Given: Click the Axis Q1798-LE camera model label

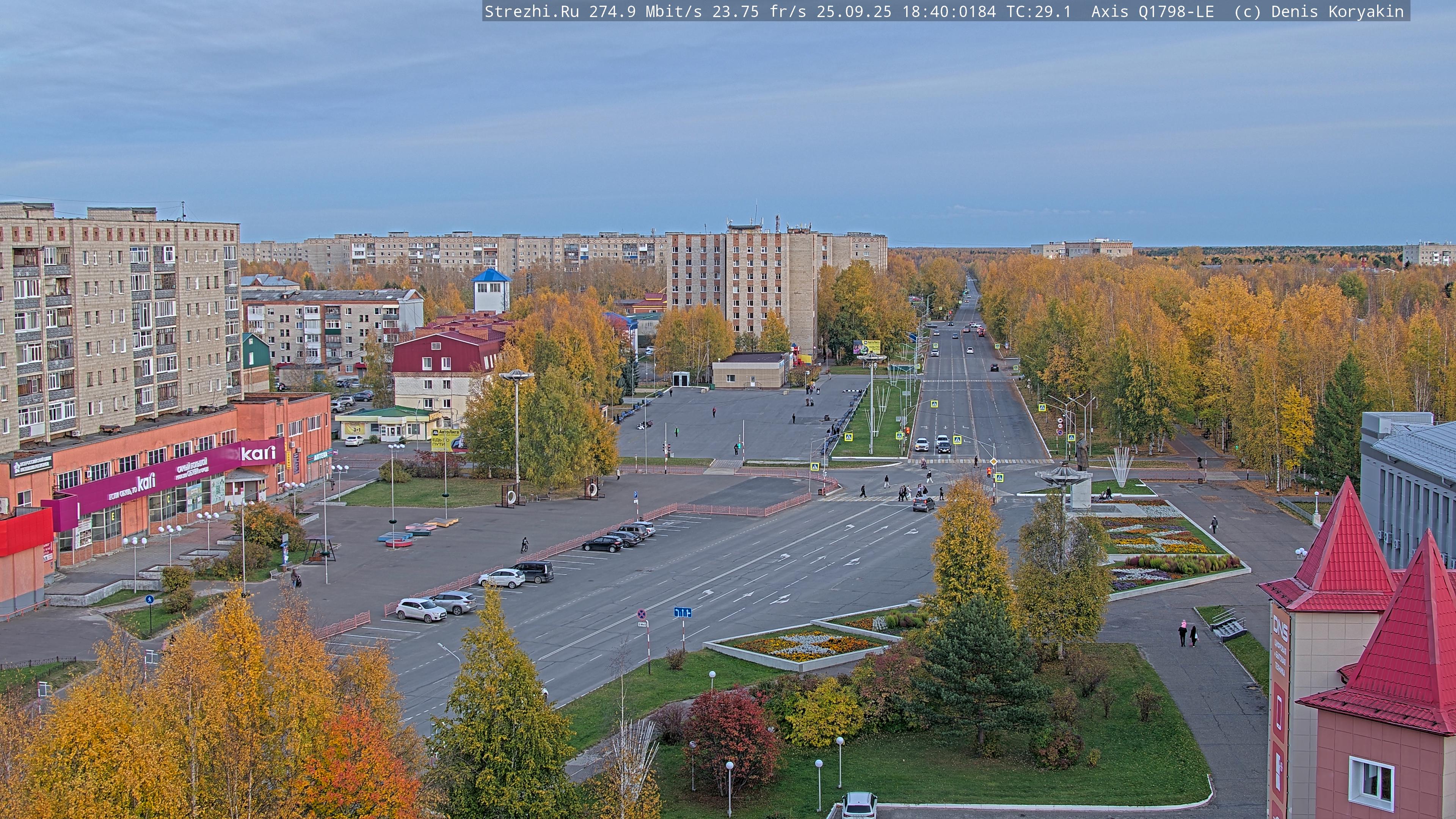Looking at the screenshot, I should point(1152,11).
